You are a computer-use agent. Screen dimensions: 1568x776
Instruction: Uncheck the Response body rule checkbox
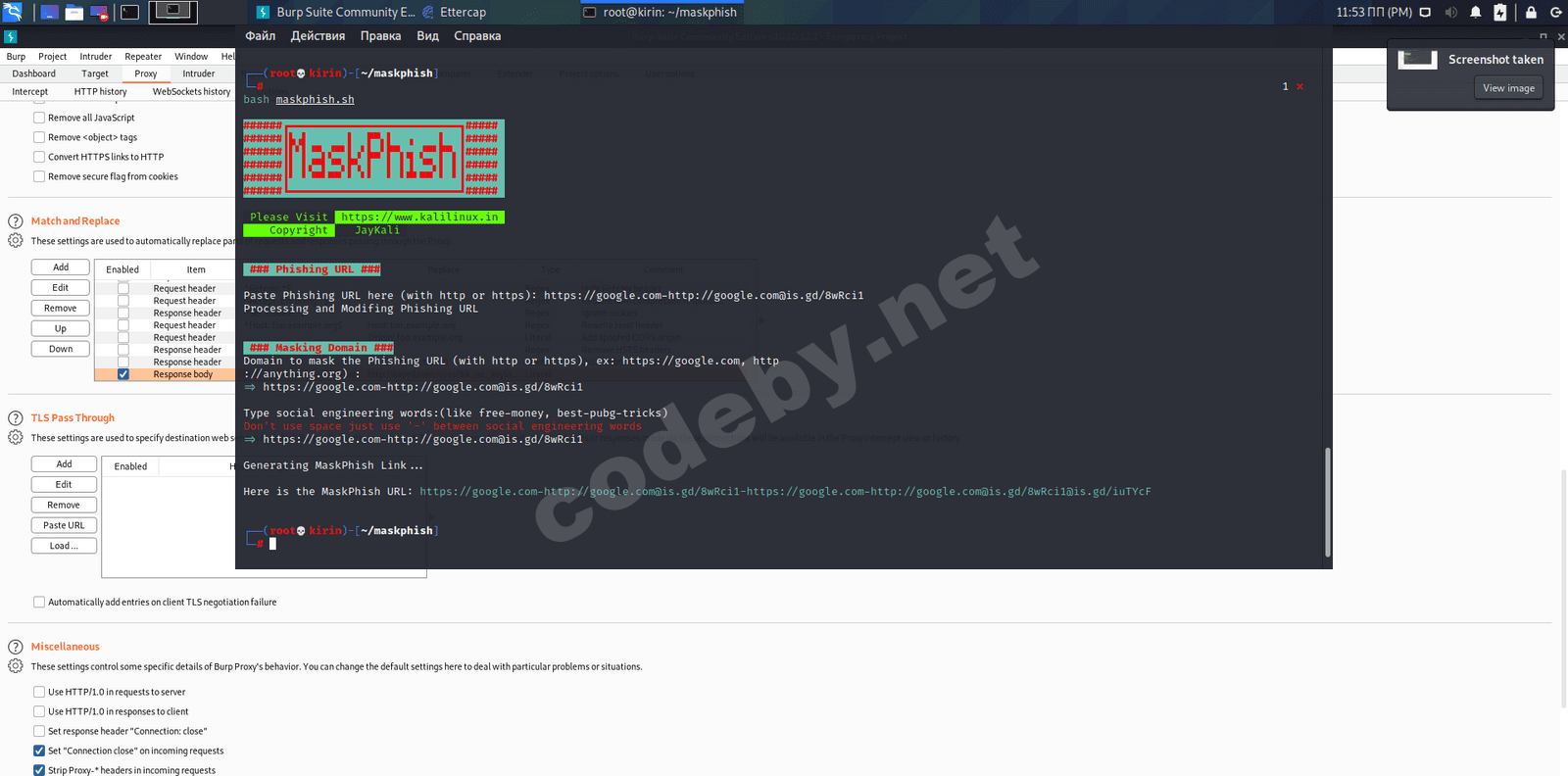123,374
